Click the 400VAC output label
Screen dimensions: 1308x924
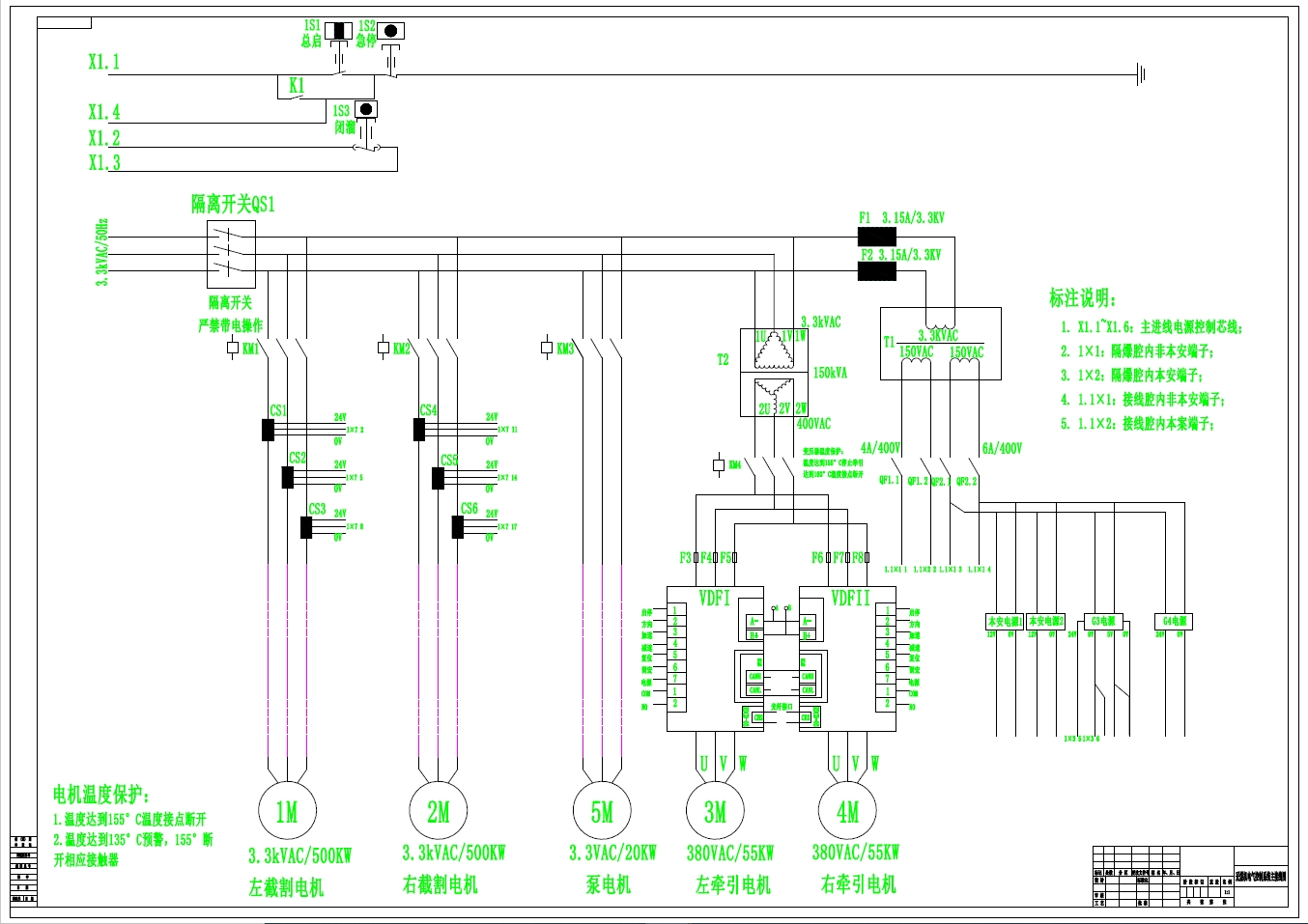coord(813,424)
